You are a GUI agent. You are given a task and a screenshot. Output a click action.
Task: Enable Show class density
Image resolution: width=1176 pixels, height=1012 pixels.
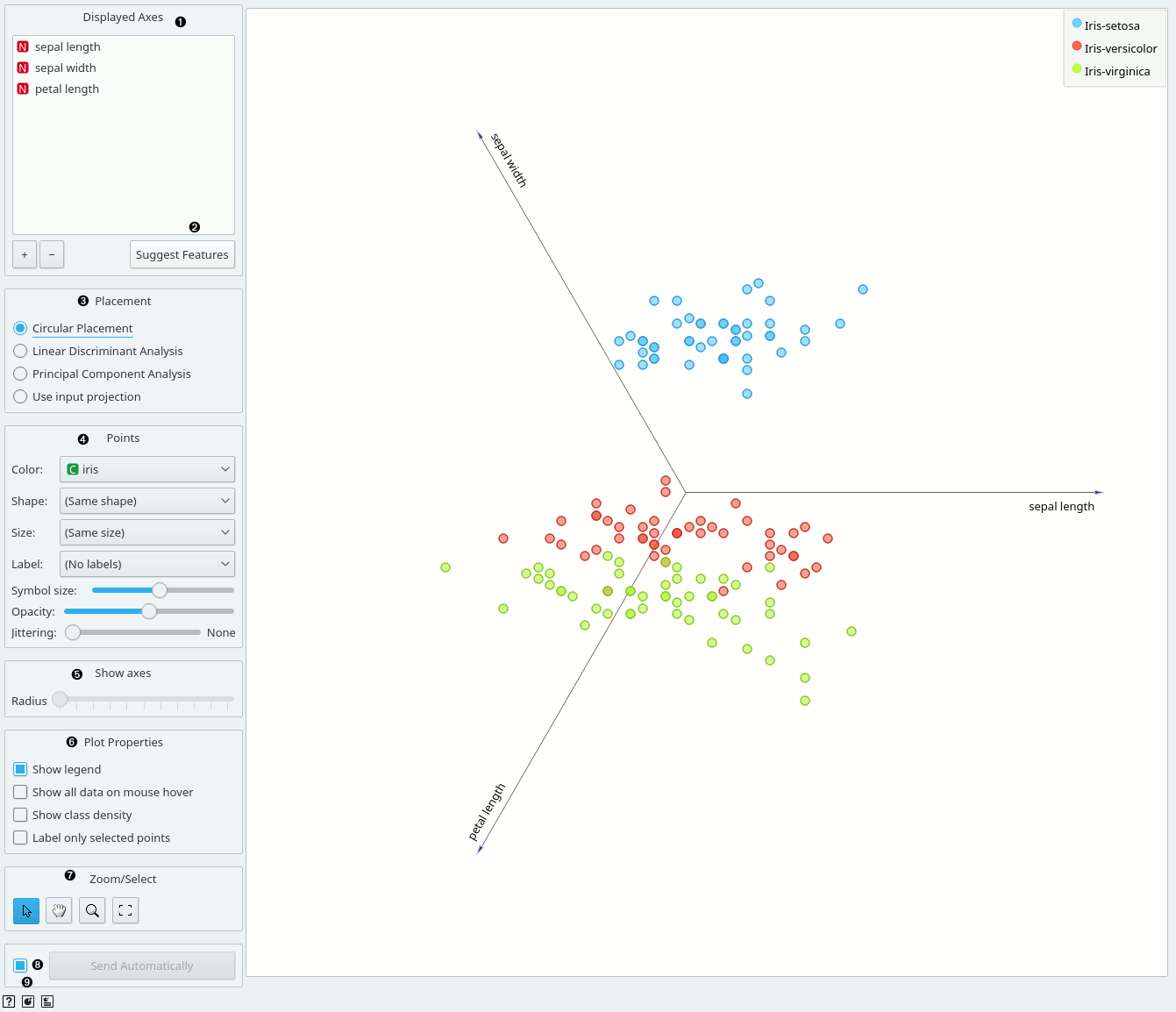pyautogui.click(x=20, y=815)
